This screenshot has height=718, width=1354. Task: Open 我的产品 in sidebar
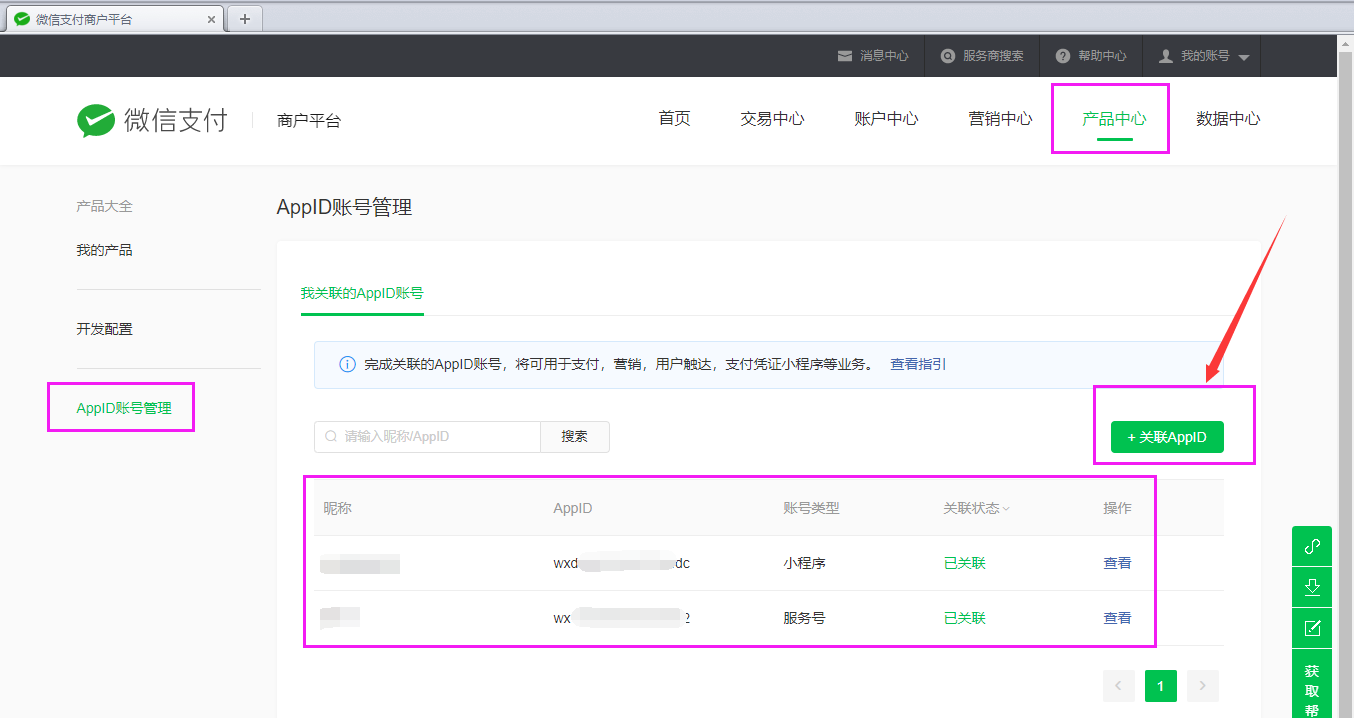104,250
